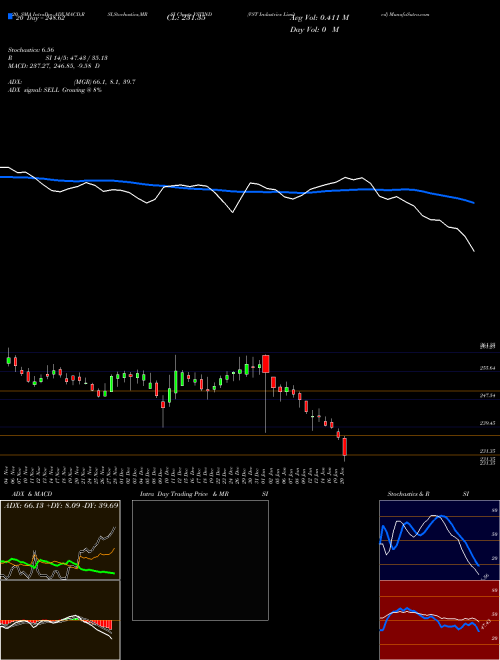500x660 pixels.
Task: Click the ADX (MGR) 66.1, 8.1, 39.7 line
Action: 72,82
